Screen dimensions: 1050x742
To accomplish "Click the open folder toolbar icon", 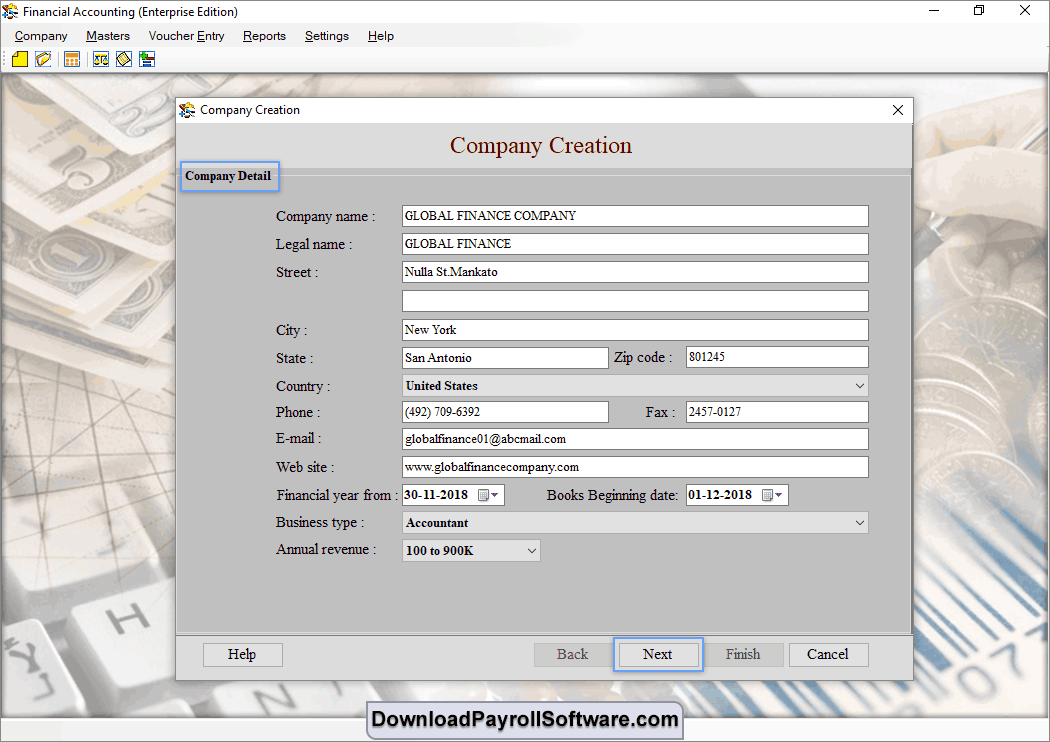I will [x=43, y=59].
